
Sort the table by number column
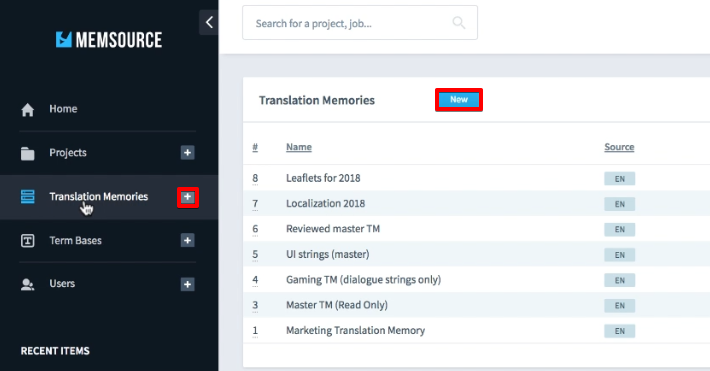(255, 147)
